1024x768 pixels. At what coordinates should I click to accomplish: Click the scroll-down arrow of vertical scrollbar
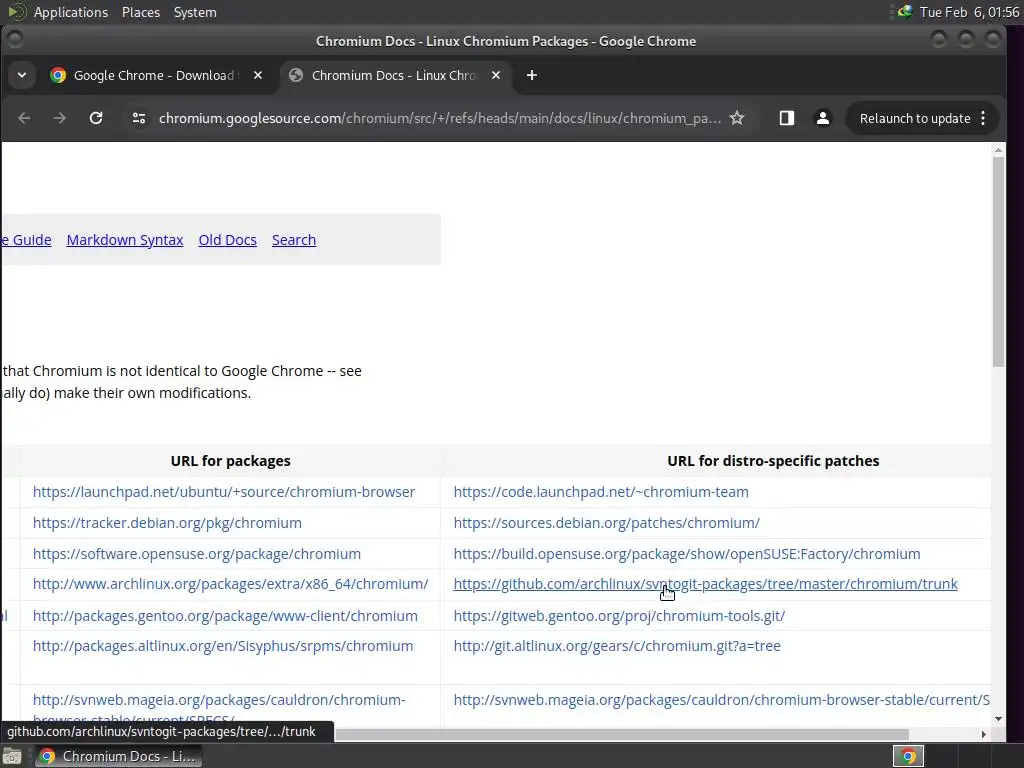pos(999,719)
